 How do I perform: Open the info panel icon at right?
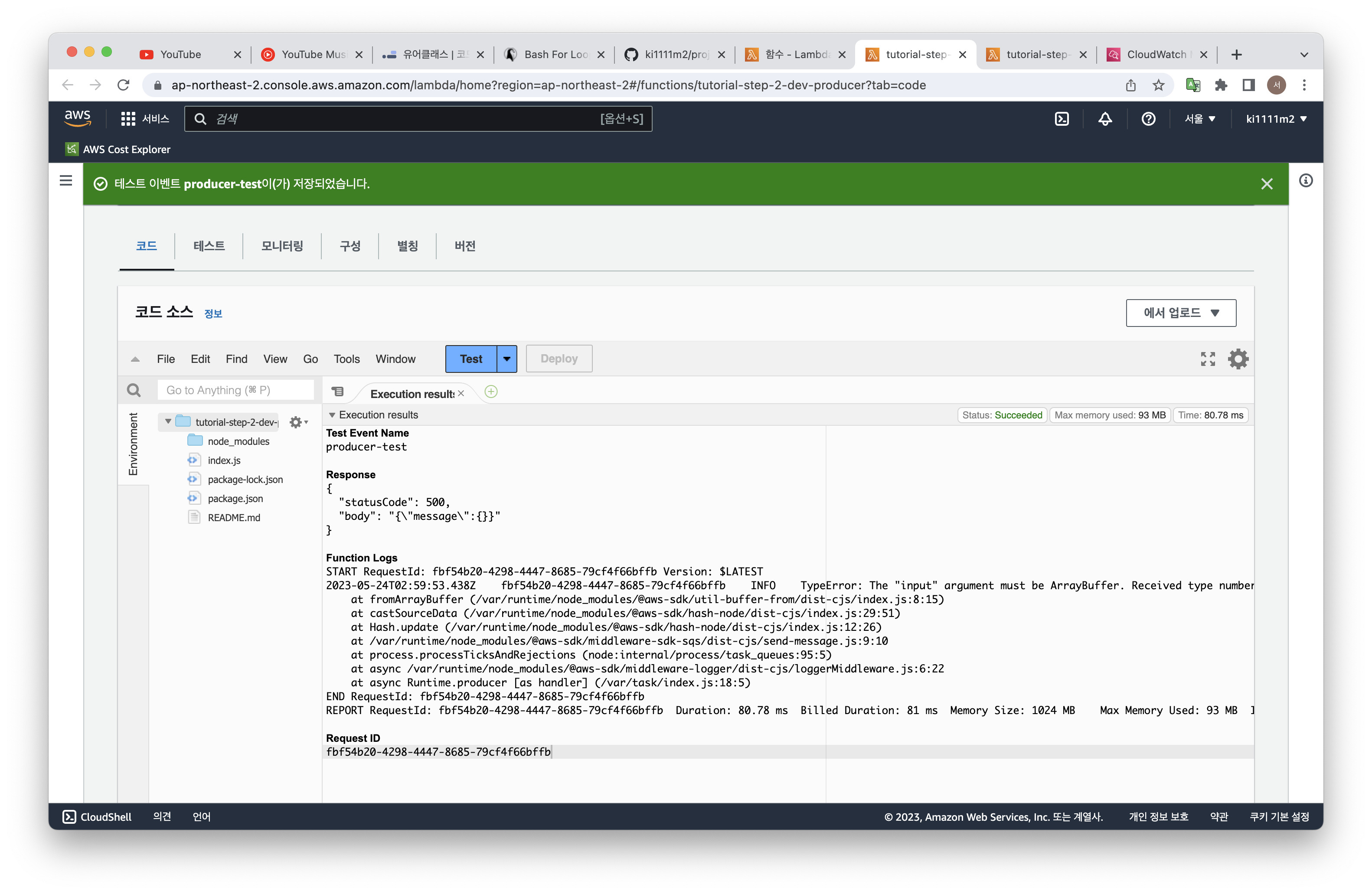(x=1305, y=180)
